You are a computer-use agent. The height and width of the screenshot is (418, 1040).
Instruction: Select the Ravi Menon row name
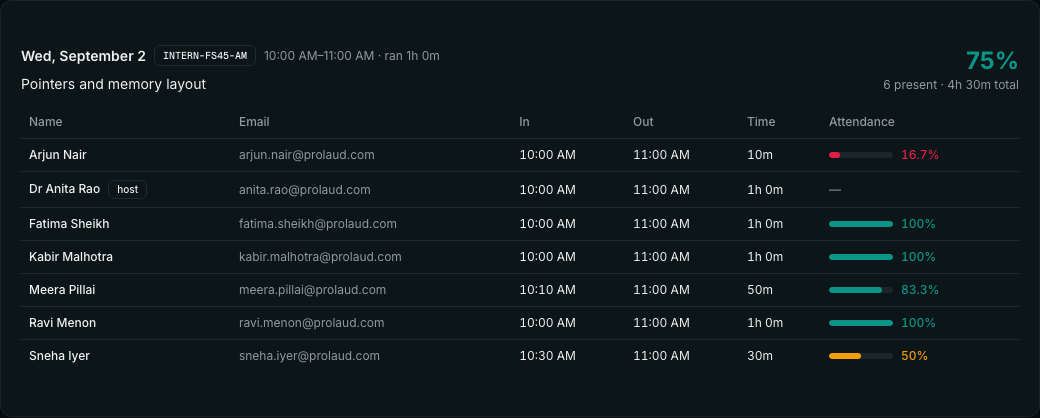[62, 323]
